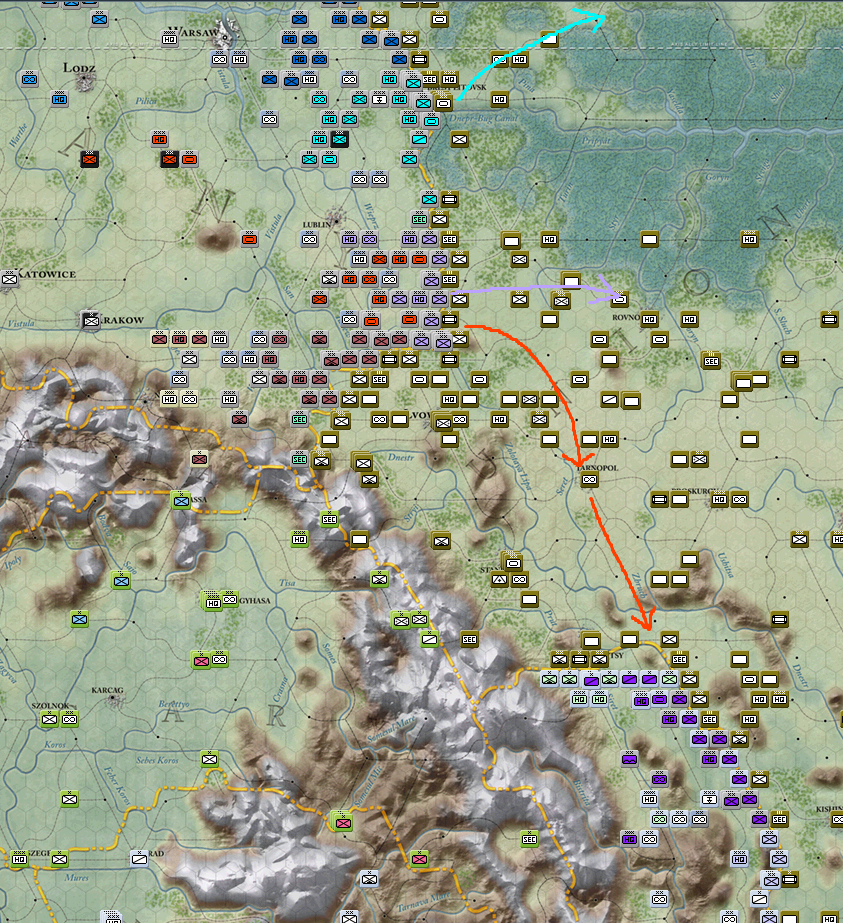Screen dimensions: 843x923
Task: Select the light-blue unit near Sajo river
Action: point(121,581)
